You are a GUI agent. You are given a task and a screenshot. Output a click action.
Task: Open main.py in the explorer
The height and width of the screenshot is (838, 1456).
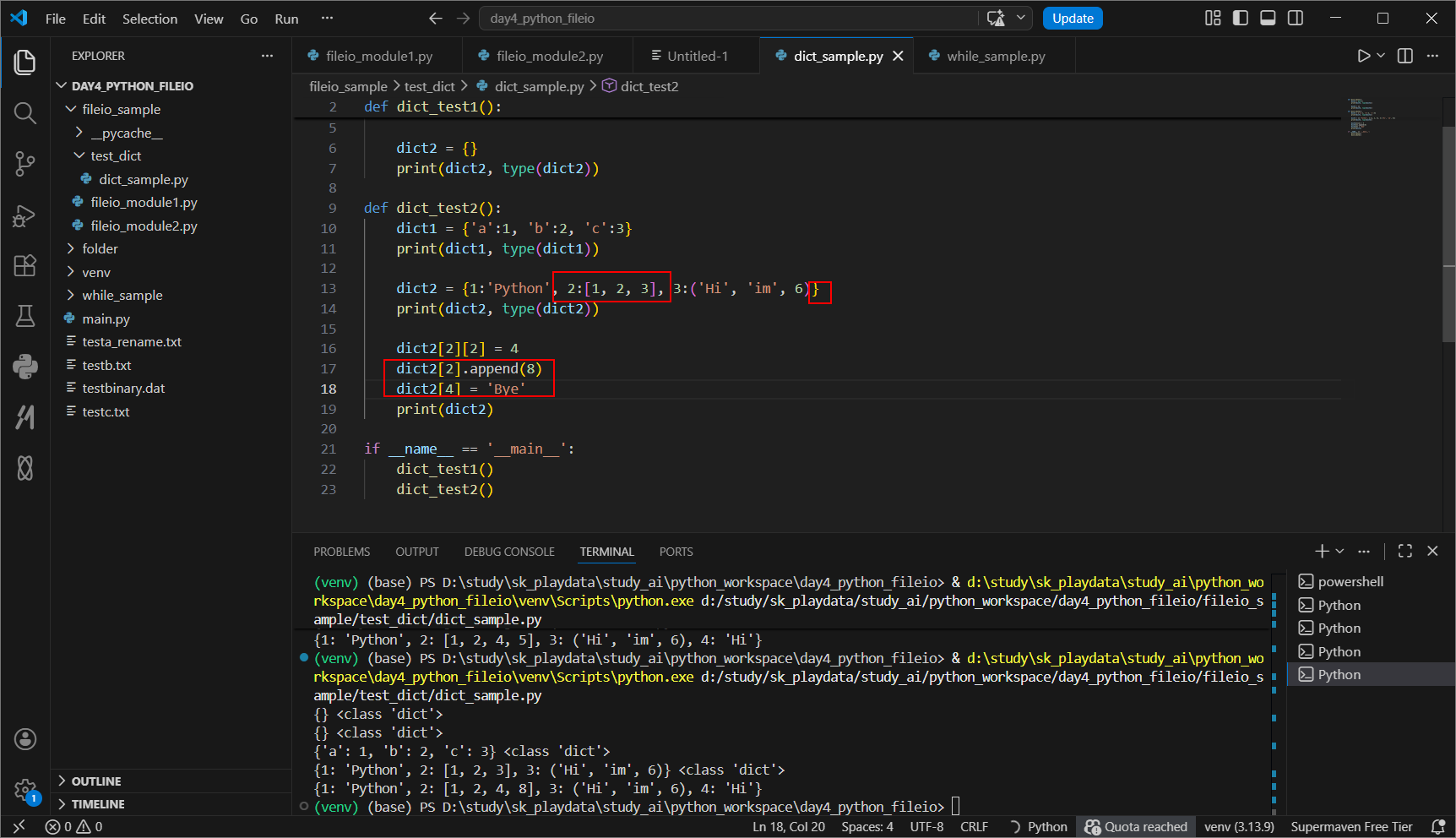[106, 318]
